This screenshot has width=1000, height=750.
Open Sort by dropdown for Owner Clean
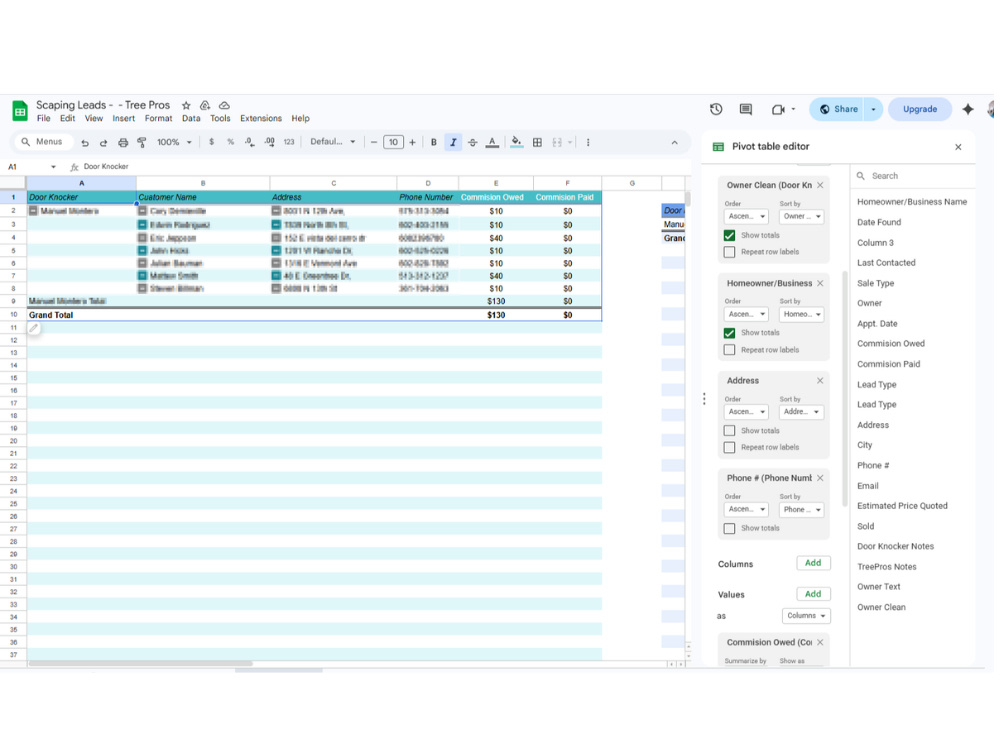pos(802,216)
